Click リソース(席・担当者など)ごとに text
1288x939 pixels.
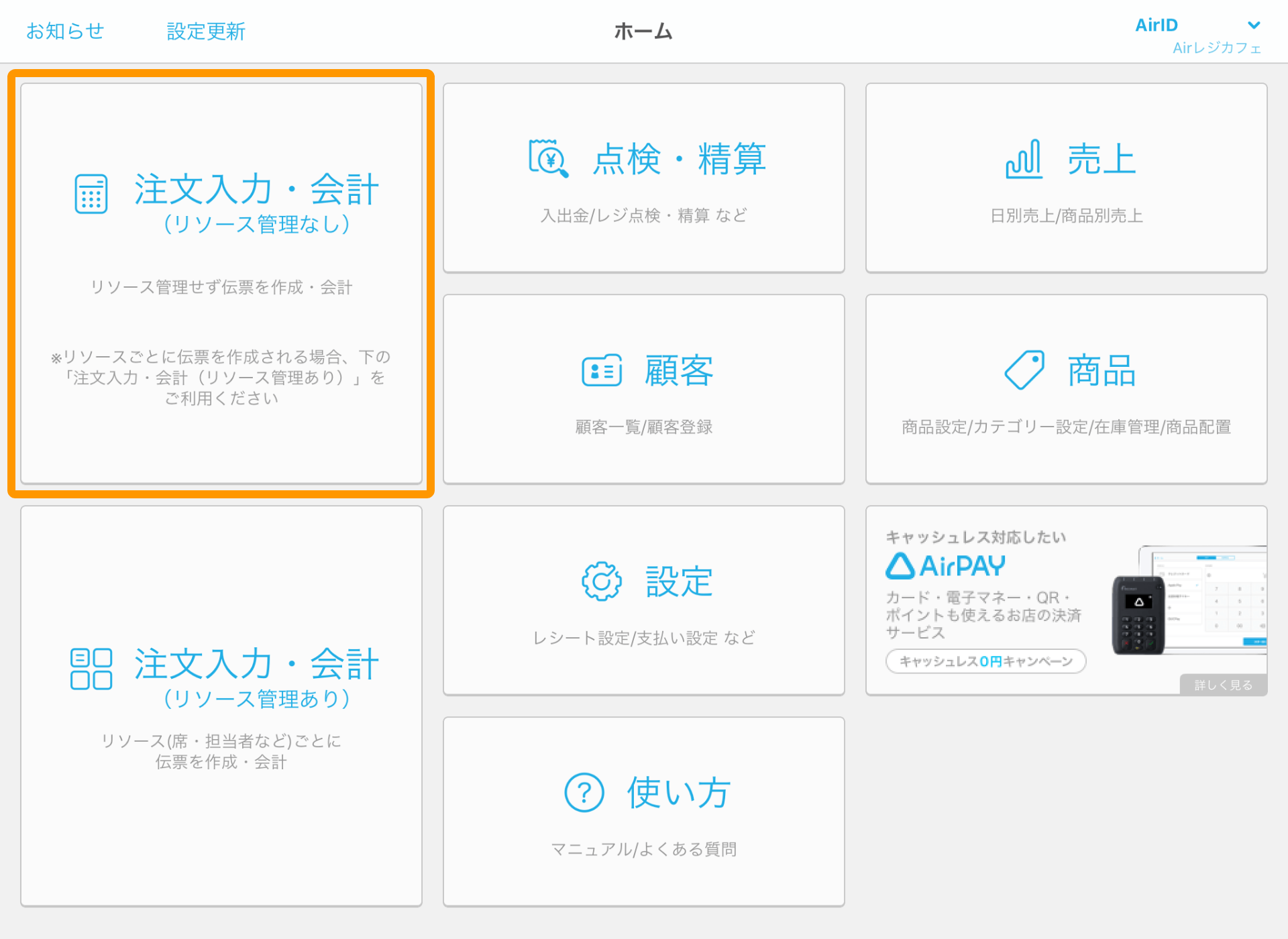221,740
